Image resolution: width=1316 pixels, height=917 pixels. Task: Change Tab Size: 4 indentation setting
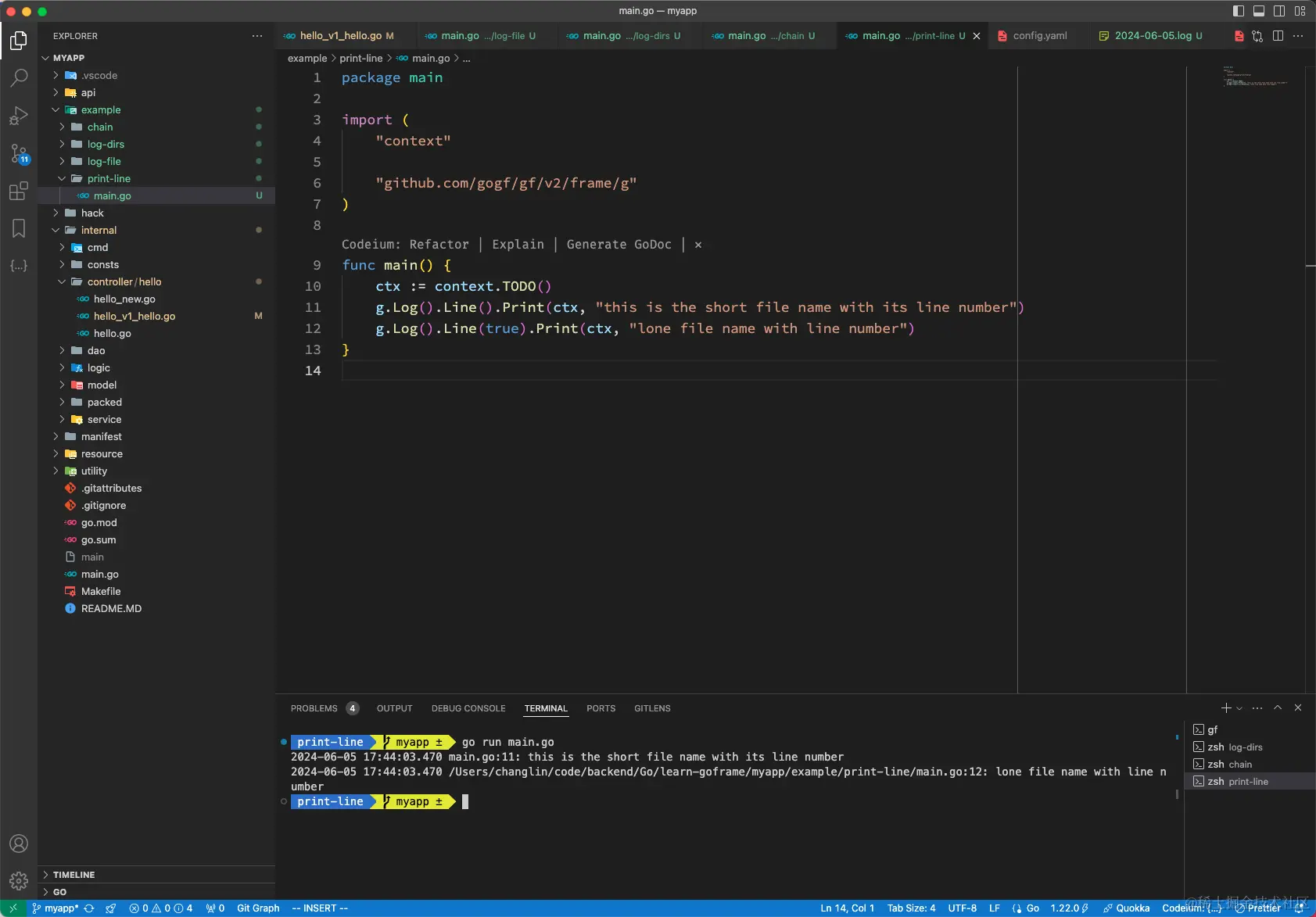point(911,908)
